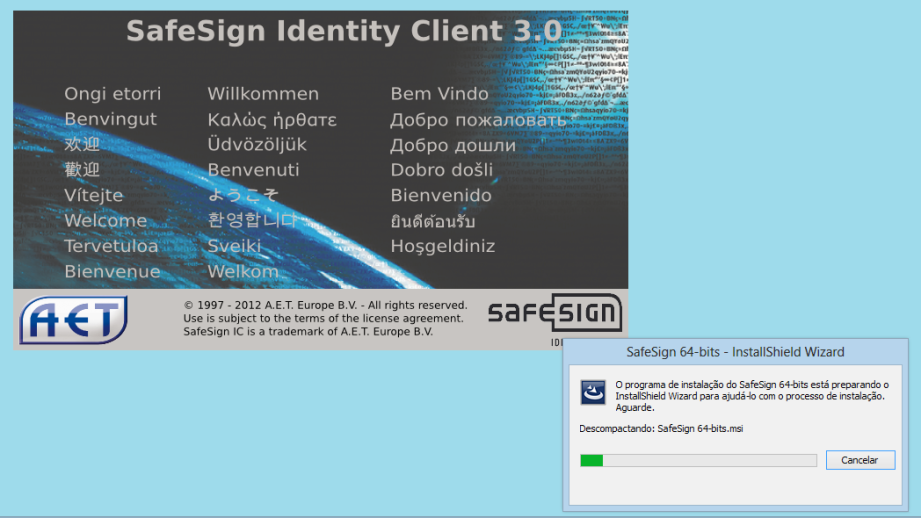The image size is (921, 518).
Task: Click the Korean greeting '환영합니다'
Action: click(x=252, y=220)
